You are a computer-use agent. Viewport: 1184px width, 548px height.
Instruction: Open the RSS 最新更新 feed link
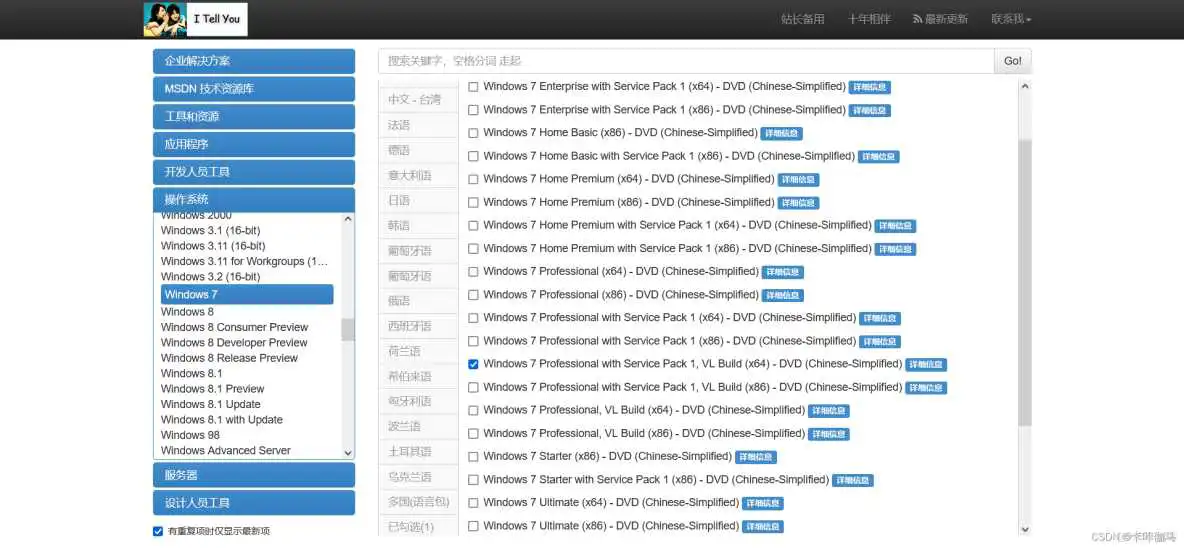(x=940, y=19)
